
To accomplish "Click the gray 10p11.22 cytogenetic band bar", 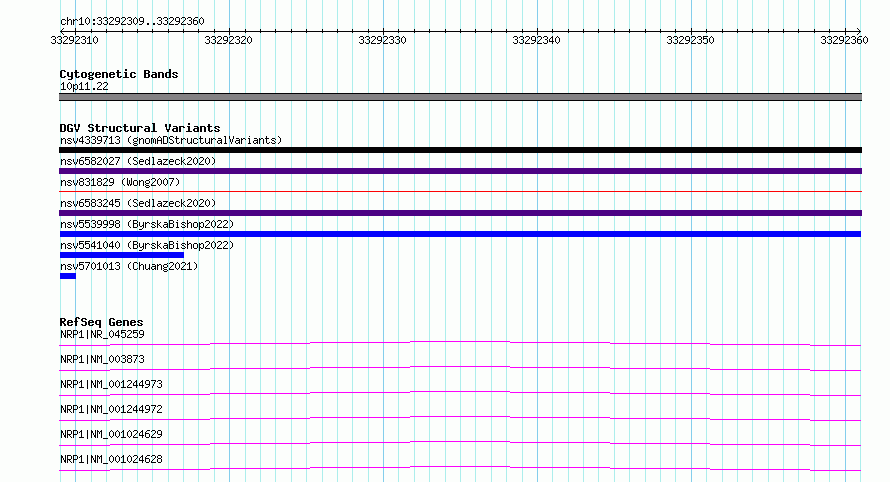I will (460, 97).
